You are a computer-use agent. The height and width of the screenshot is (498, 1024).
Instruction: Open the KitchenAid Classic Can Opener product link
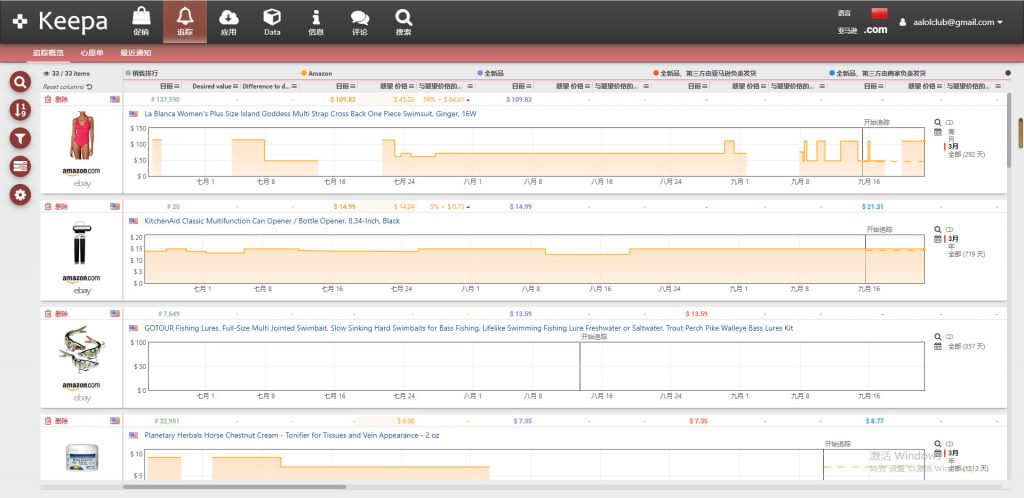click(x=271, y=220)
